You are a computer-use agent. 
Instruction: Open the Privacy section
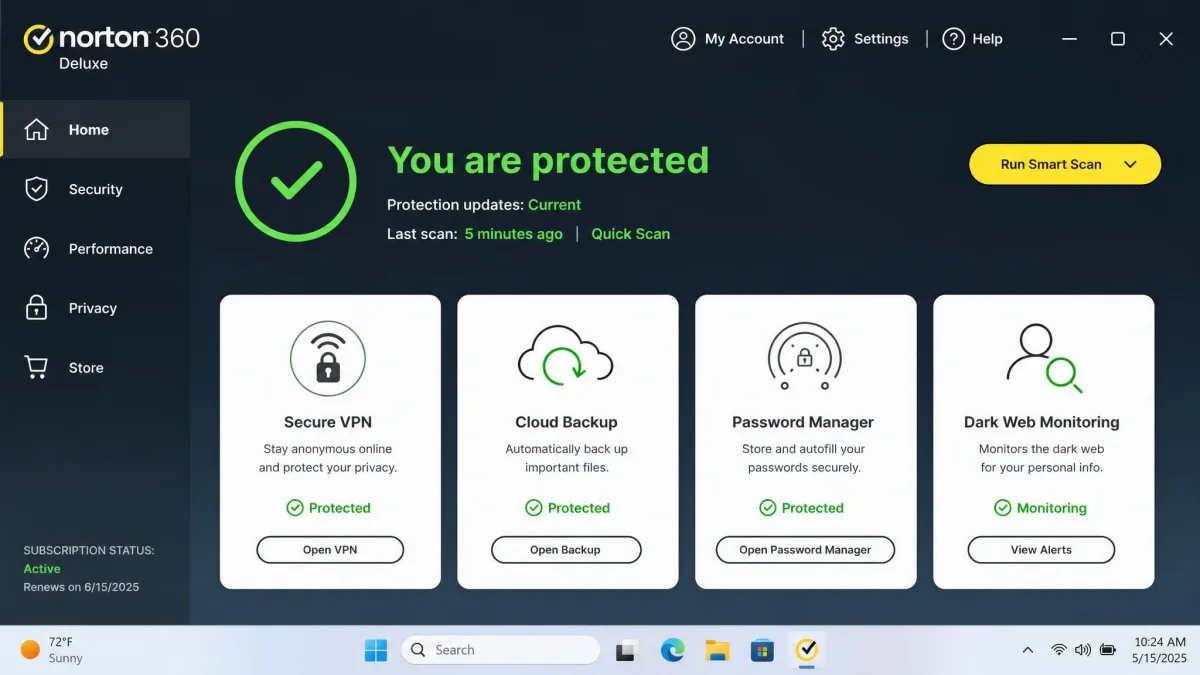(x=95, y=308)
